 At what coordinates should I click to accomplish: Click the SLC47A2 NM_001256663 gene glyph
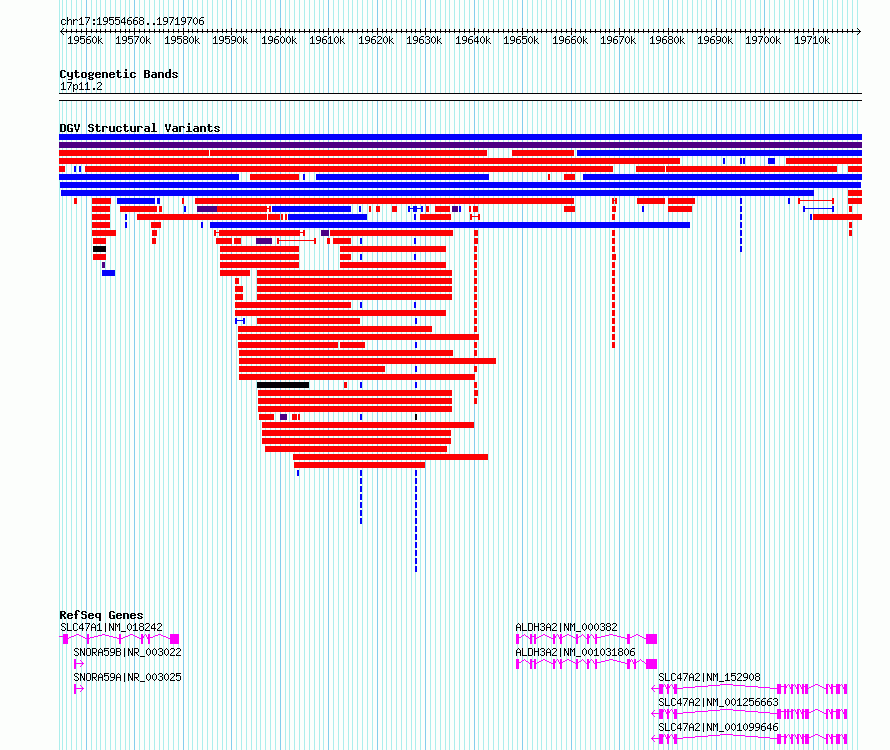(x=749, y=714)
